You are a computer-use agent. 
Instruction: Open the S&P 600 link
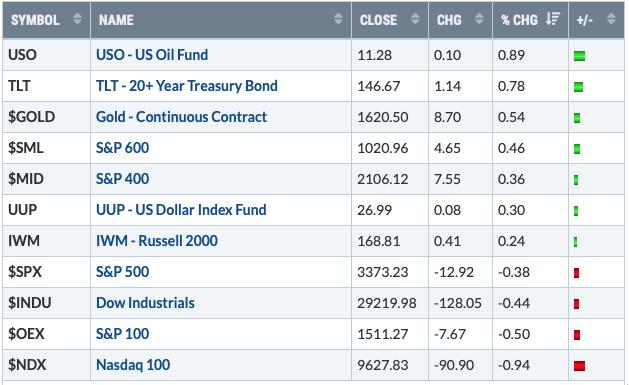[x=122, y=148]
